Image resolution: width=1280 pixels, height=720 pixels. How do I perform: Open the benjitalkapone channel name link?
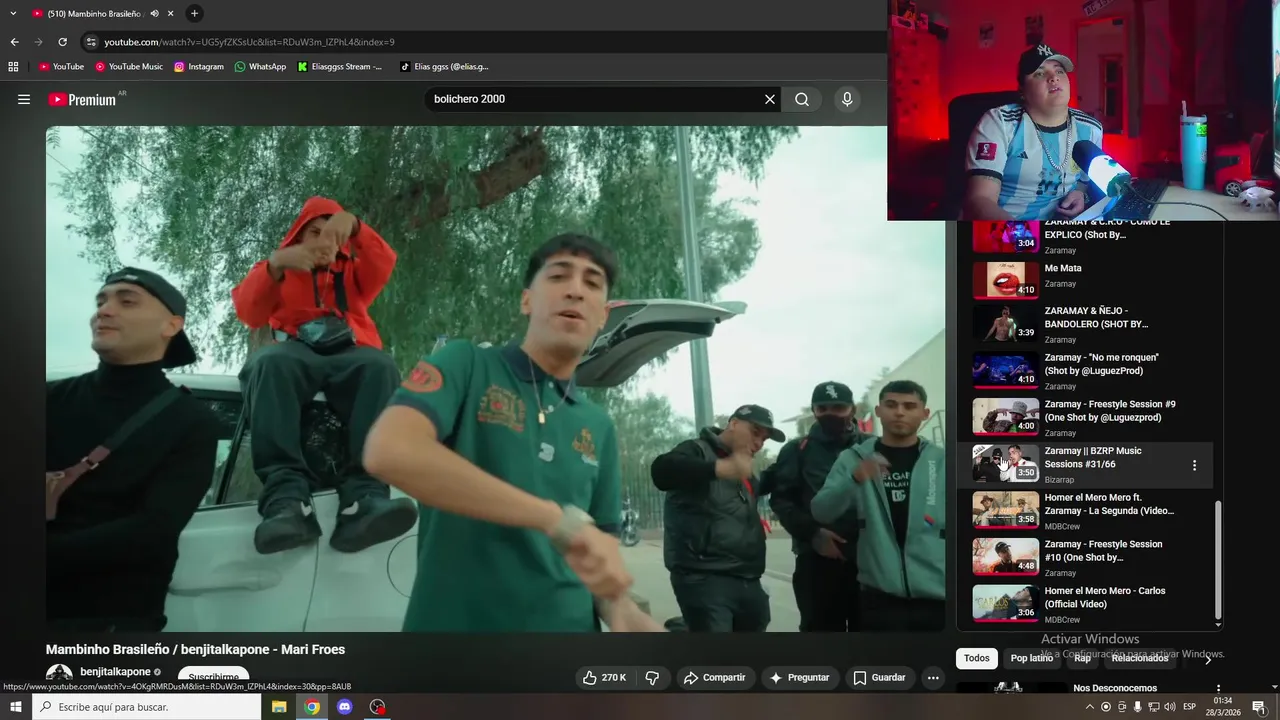pyautogui.click(x=115, y=672)
